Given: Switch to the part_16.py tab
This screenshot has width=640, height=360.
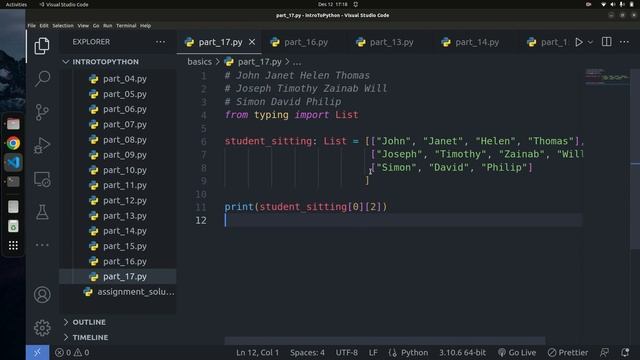Looking at the screenshot, I should 304,42.
